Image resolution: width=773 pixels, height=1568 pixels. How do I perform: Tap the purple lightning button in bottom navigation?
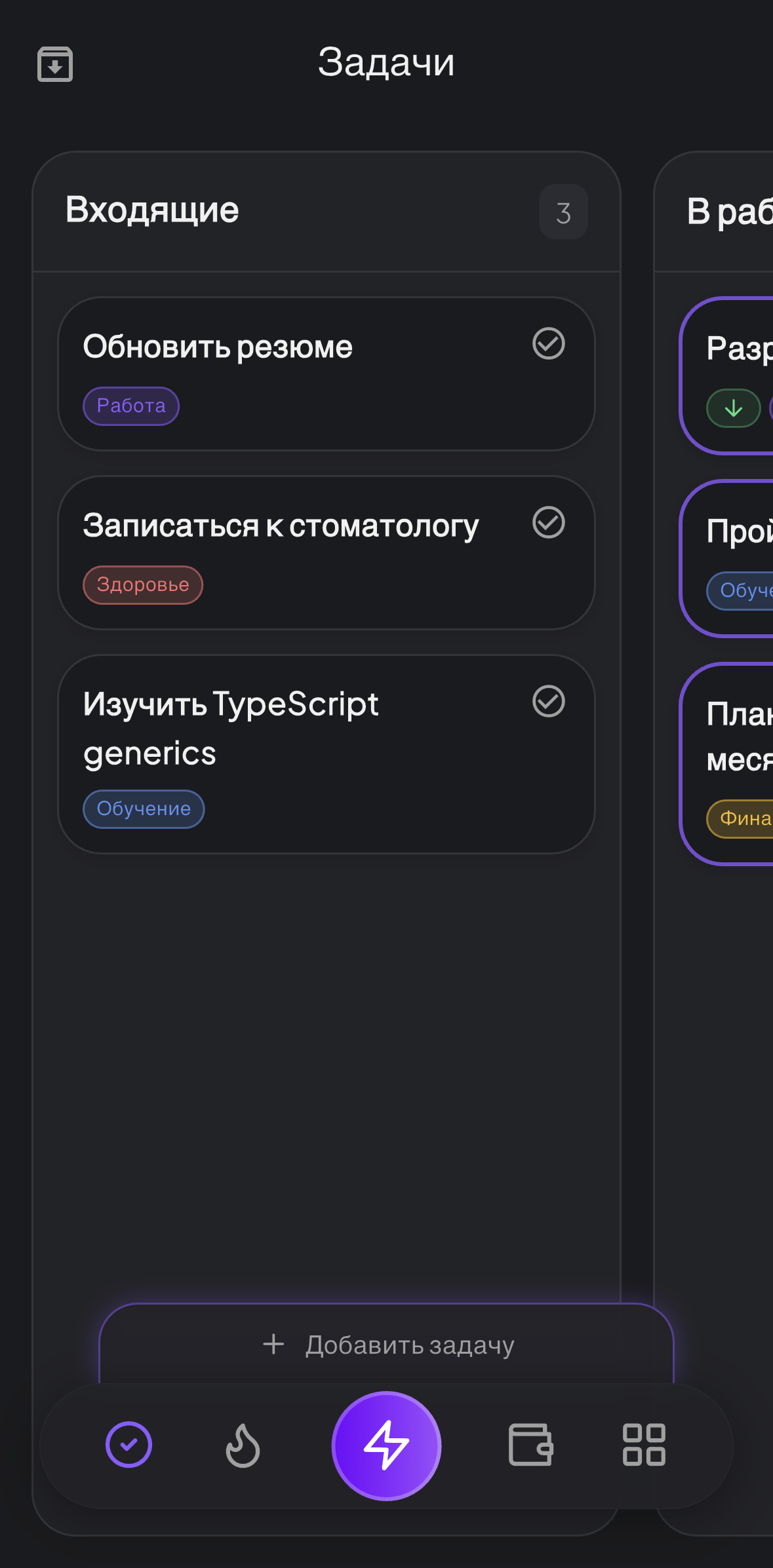386,1446
